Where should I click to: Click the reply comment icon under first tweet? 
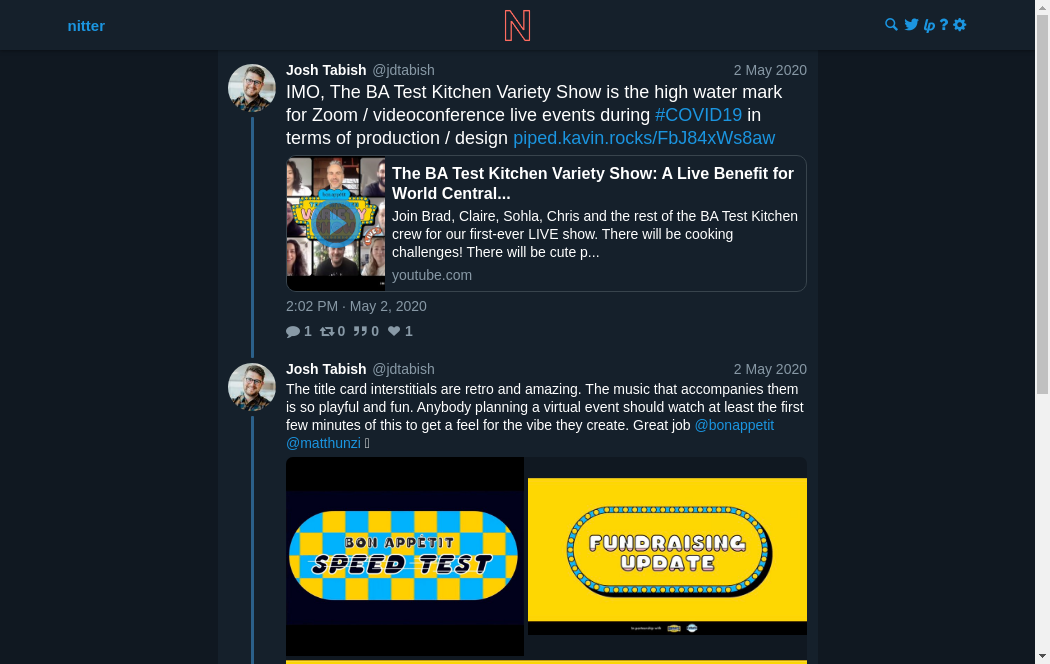(x=293, y=331)
